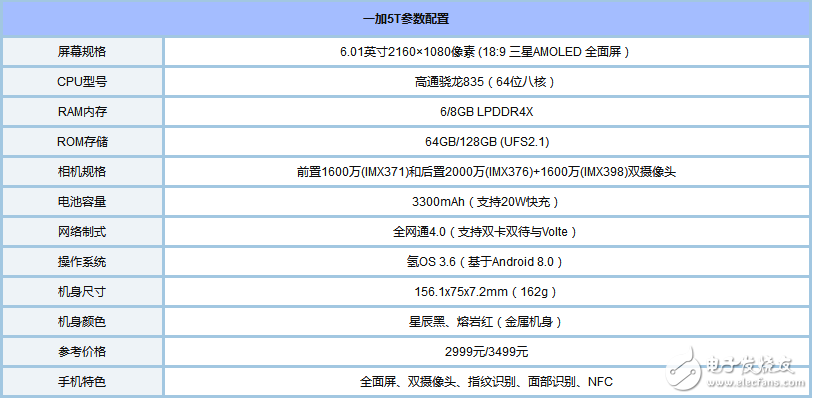The width and height of the screenshot is (813, 399).
Task: Click the RAM内存 label cell
Action: (x=82, y=112)
